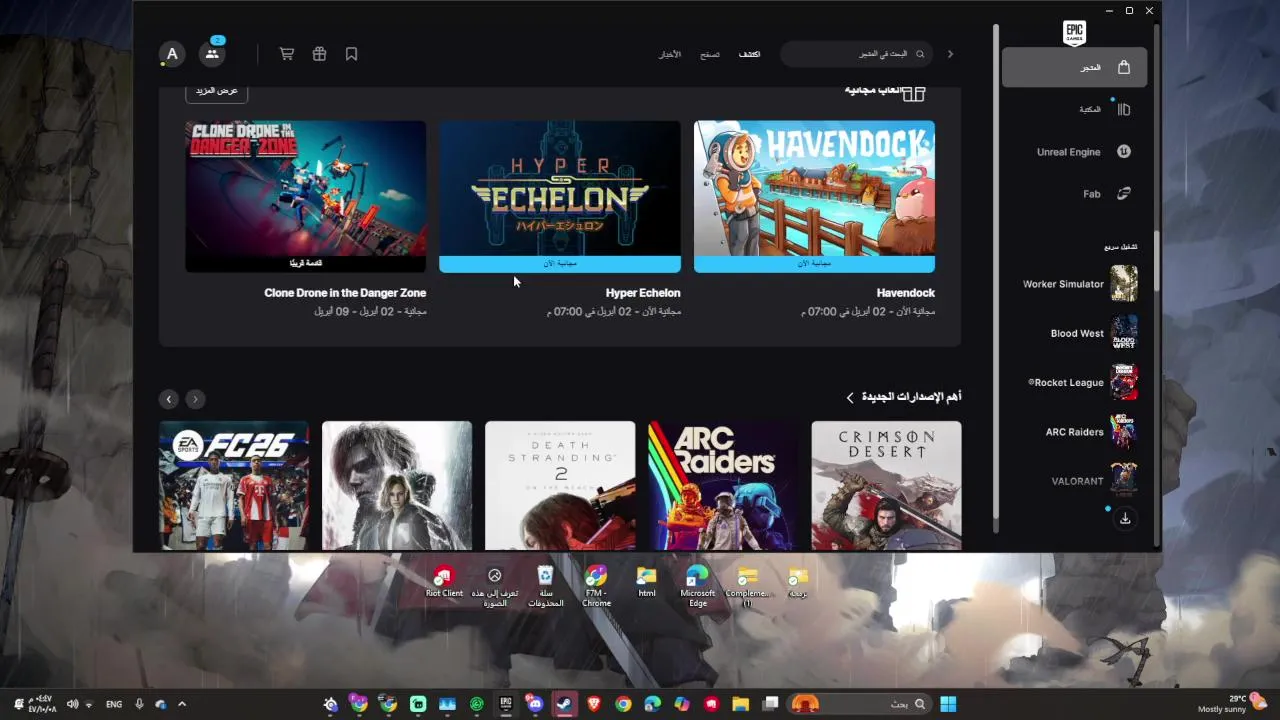This screenshot has width=1280, height=720.
Task: Open the Epic Games taskbar icon
Action: pyautogui.click(x=506, y=704)
